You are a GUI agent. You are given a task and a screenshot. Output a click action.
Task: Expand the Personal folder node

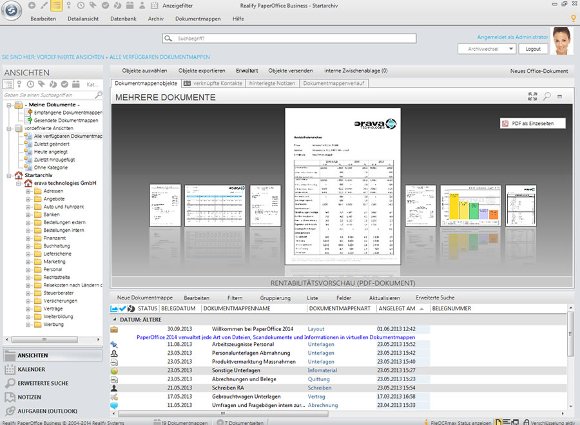pyautogui.click(x=28, y=269)
